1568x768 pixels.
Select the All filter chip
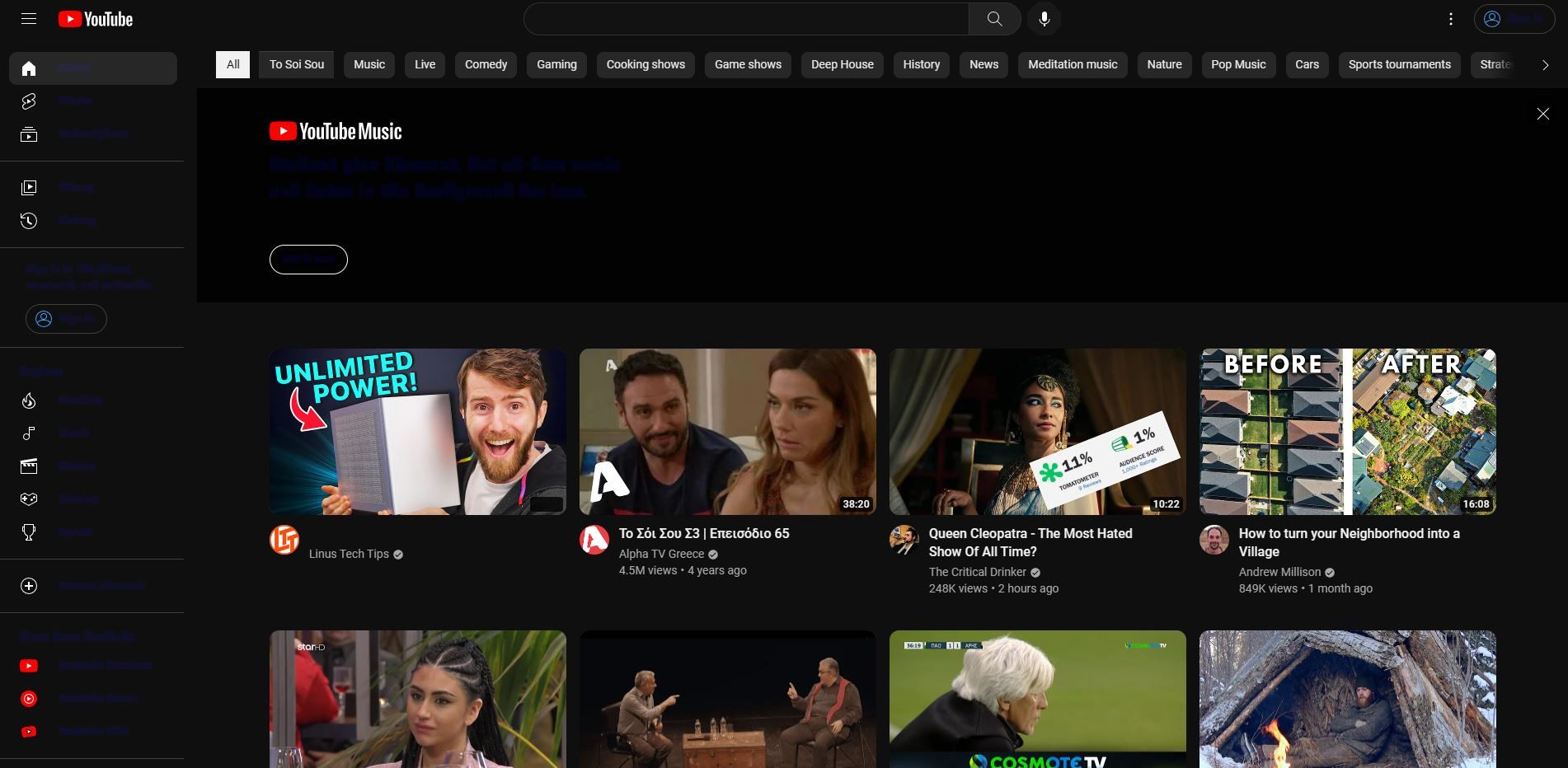pyautogui.click(x=232, y=65)
